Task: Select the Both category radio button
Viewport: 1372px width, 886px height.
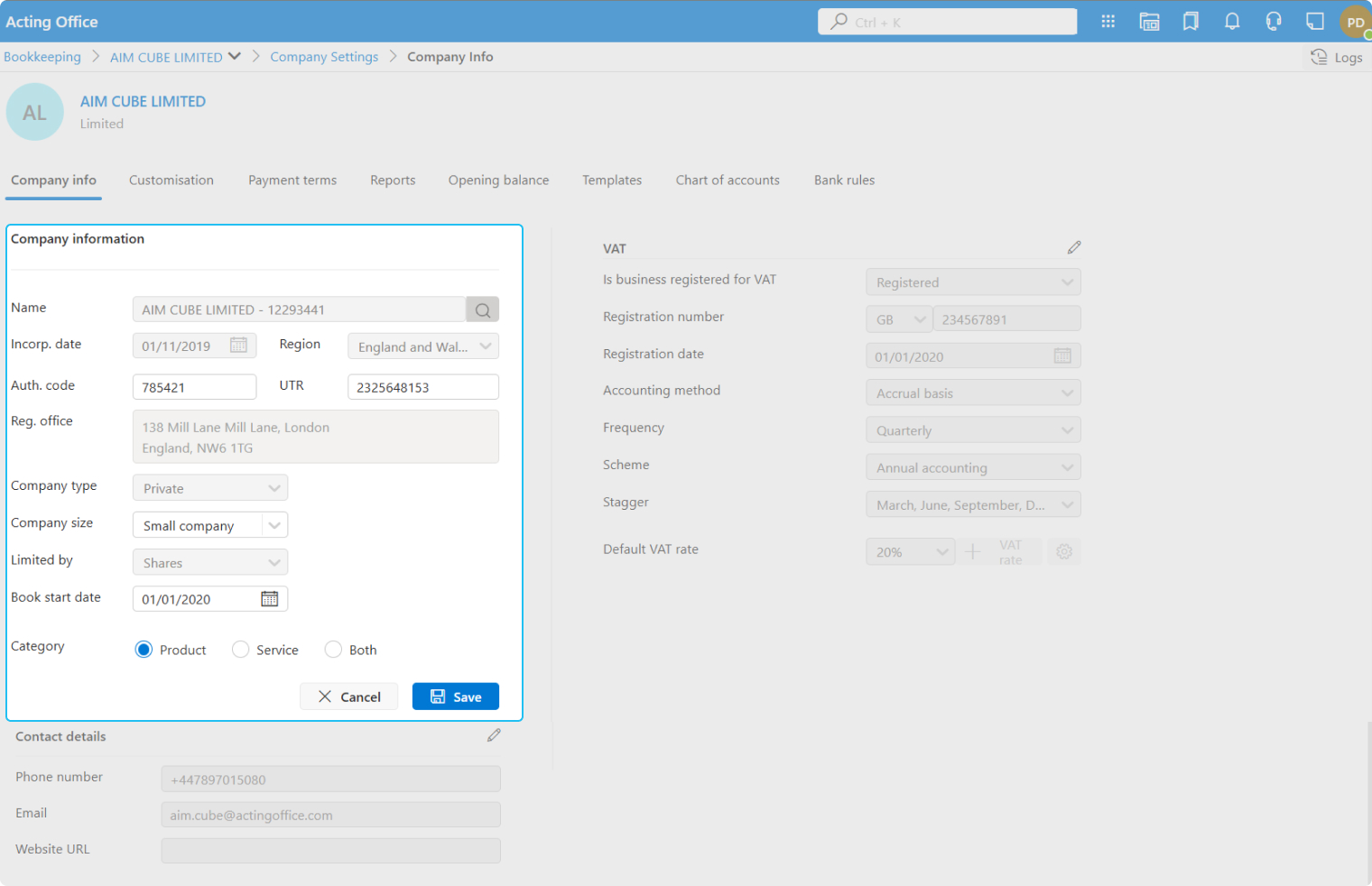Action: (333, 650)
